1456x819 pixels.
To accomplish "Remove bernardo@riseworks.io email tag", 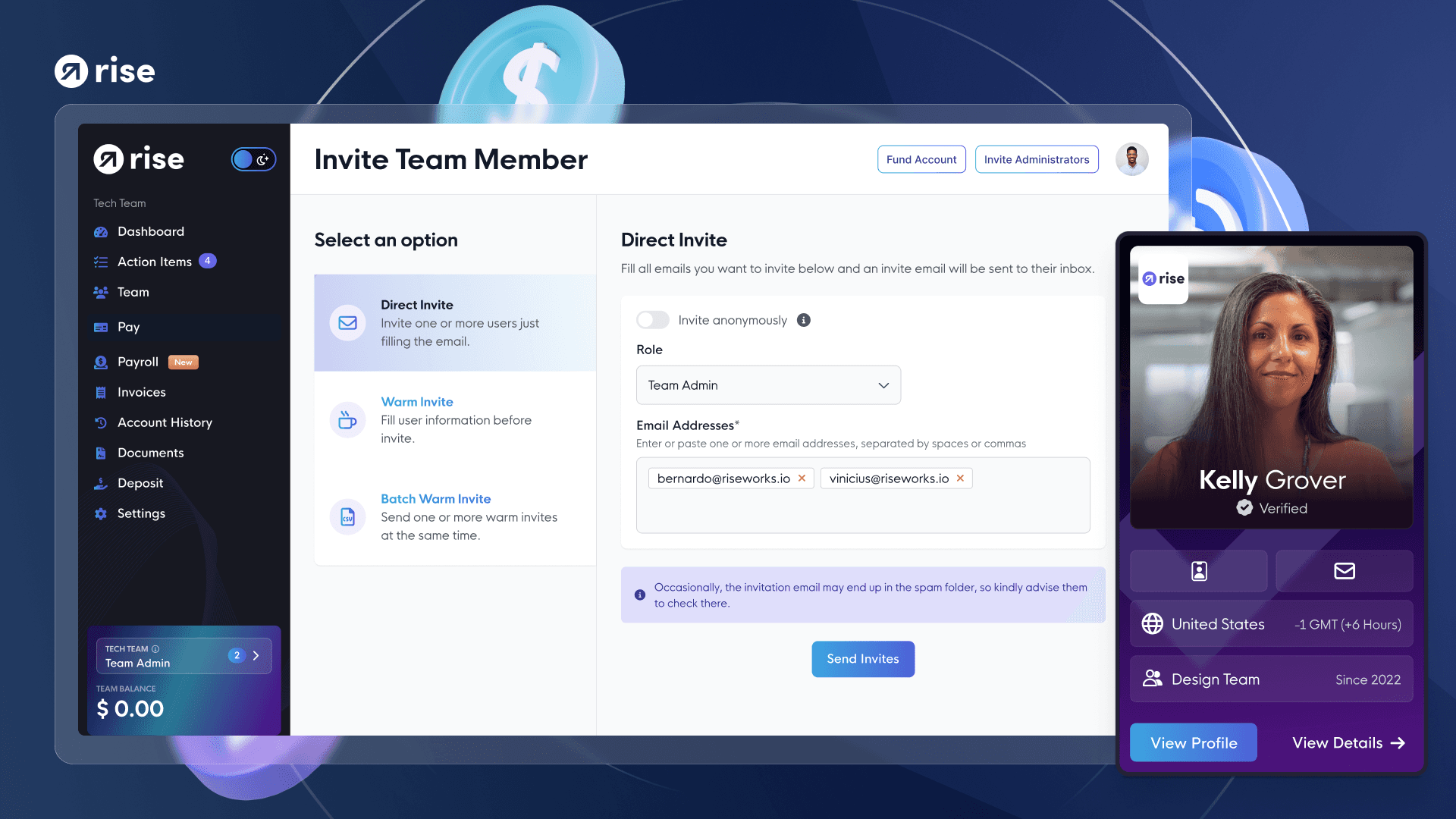I will (x=802, y=479).
